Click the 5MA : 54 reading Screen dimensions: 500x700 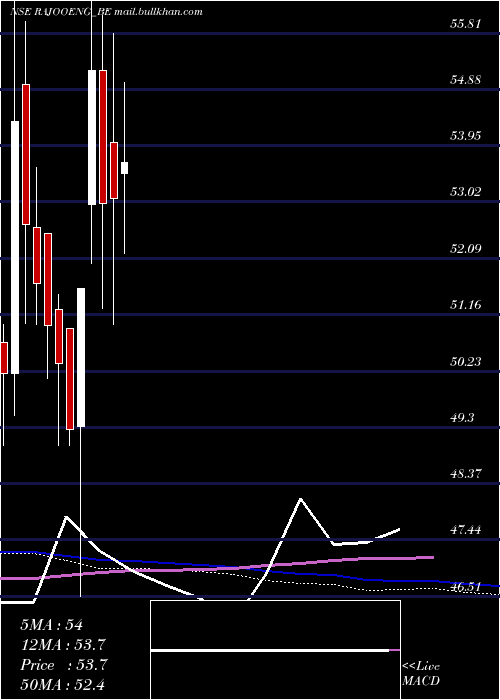click(x=51, y=625)
